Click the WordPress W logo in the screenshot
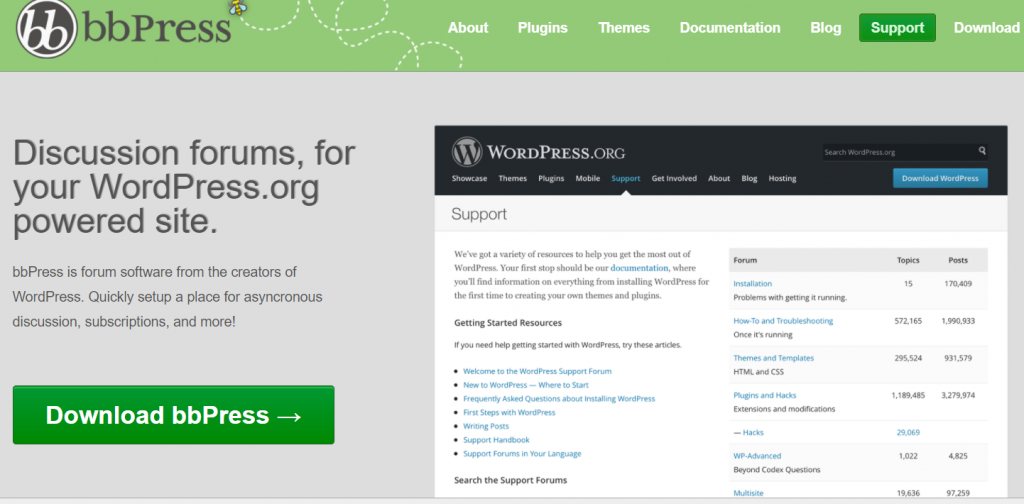Viewport: 1024px width, 504px height. tap(467, 152)
